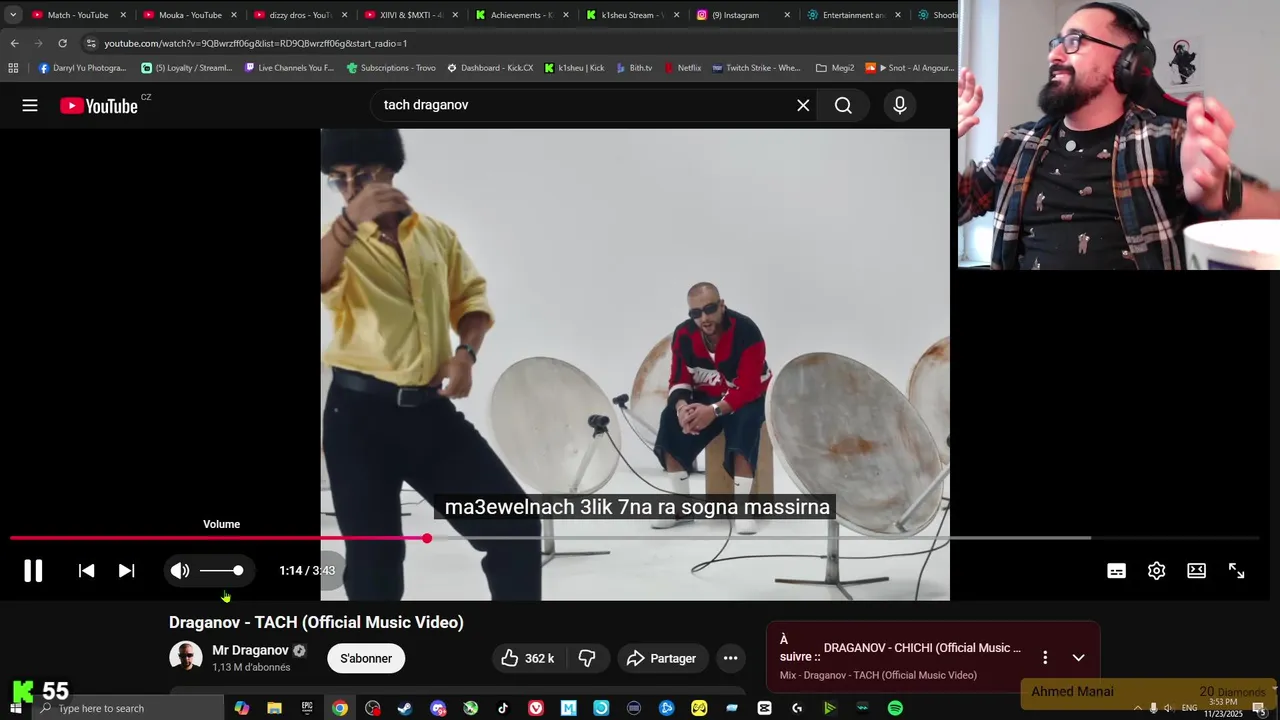Mute the video via speaker icon
This screenshot has width=1280, height=720.
[180, 571]
